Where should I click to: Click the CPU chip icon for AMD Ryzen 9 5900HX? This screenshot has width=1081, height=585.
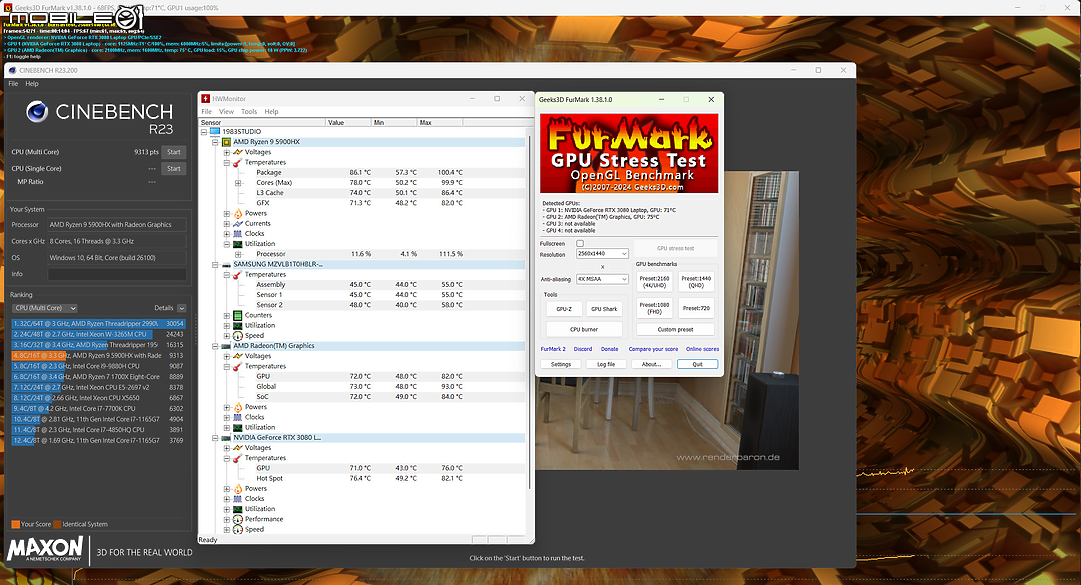pyautogui.click(x=226, y=142)
